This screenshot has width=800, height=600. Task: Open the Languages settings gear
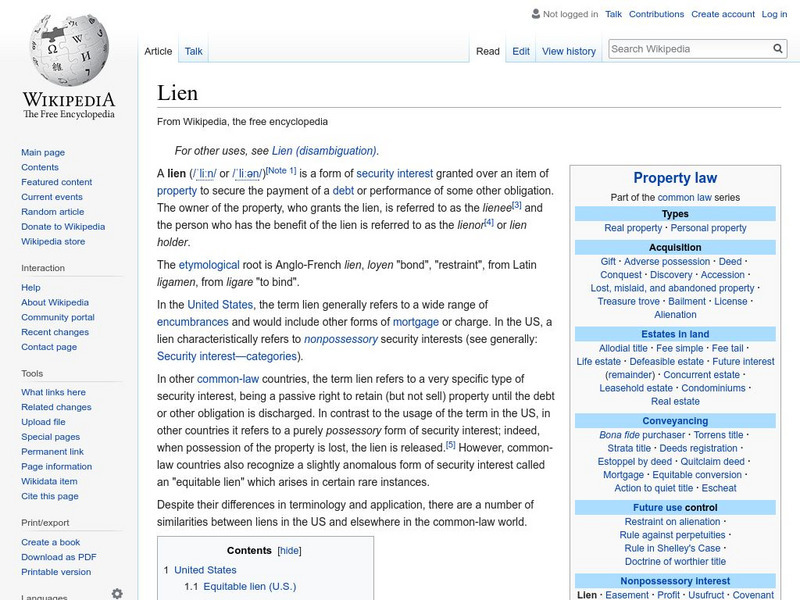click(117, 593)
